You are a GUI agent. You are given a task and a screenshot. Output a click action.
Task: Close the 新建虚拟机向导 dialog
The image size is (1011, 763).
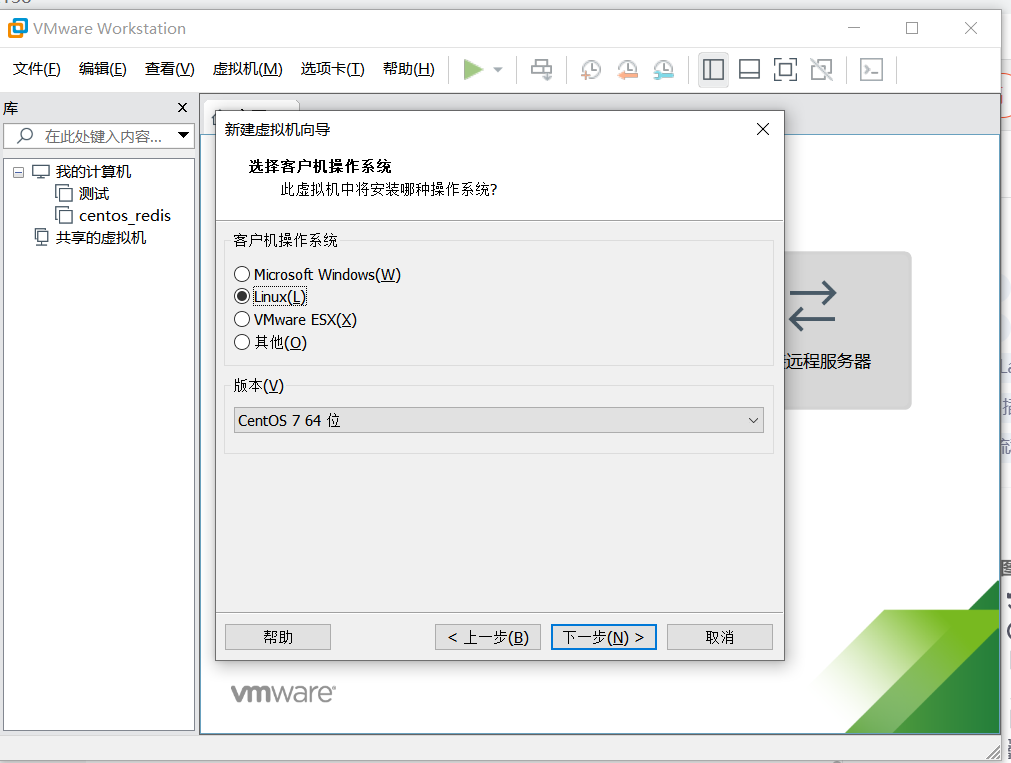click(763, 129)
